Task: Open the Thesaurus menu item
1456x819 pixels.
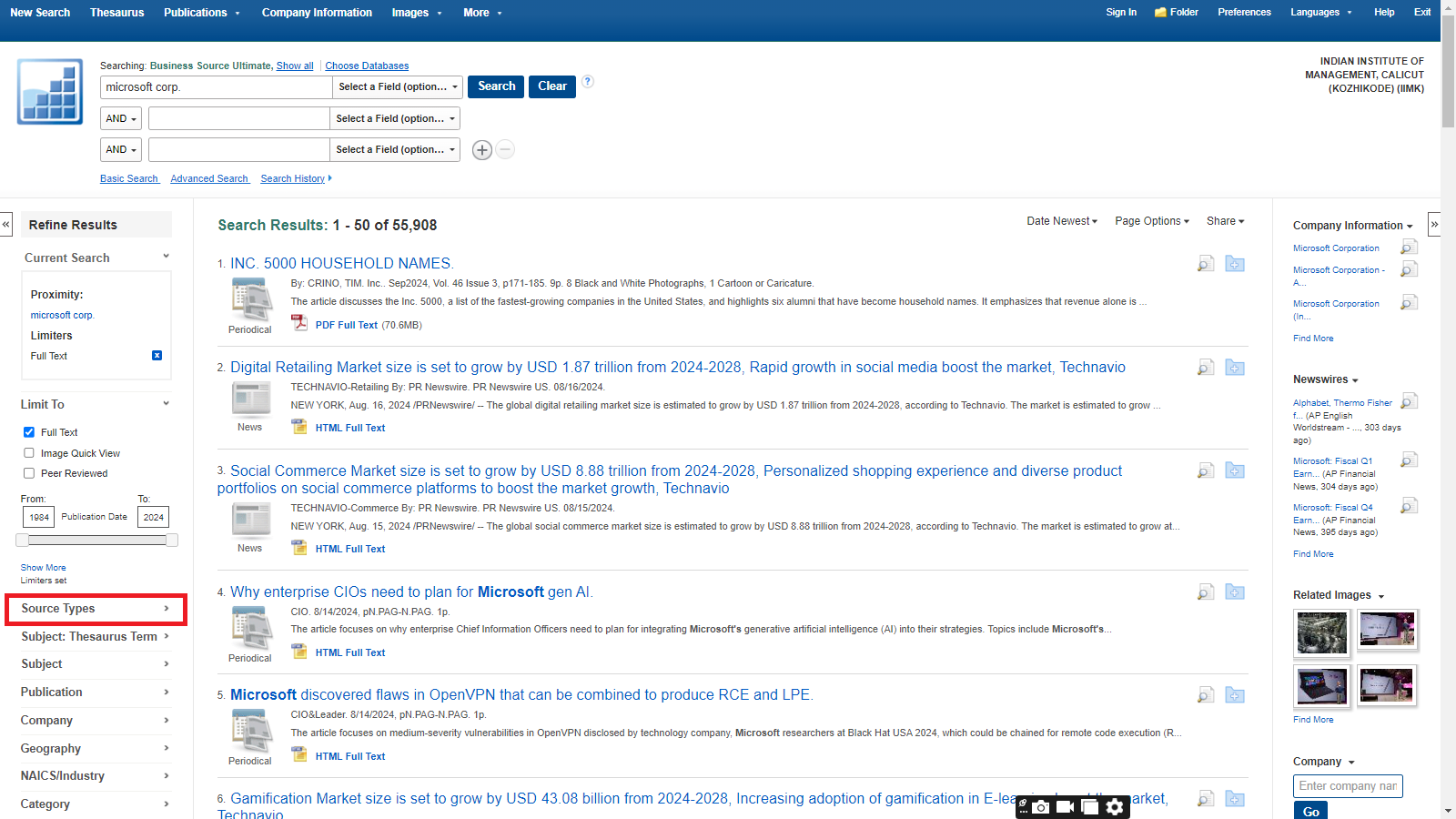Action: (x=116, y=13)
